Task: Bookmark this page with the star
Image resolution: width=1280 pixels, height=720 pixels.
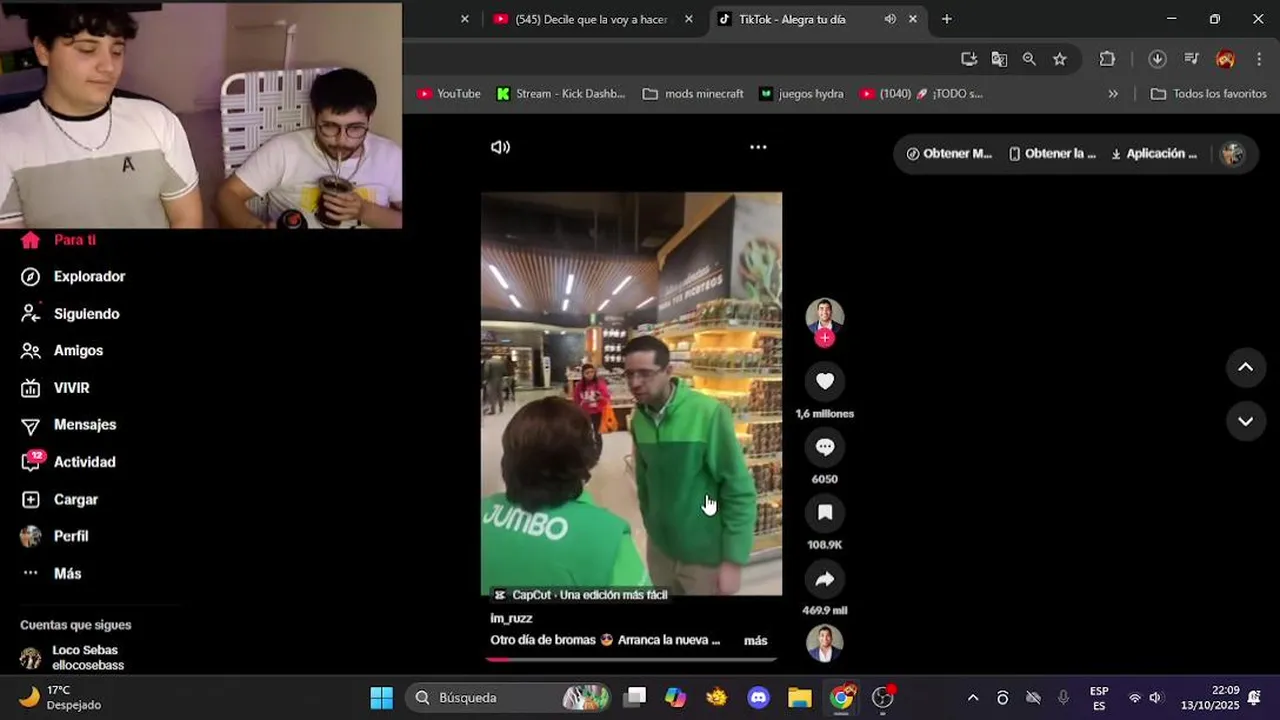Action: coord(1060,59)
